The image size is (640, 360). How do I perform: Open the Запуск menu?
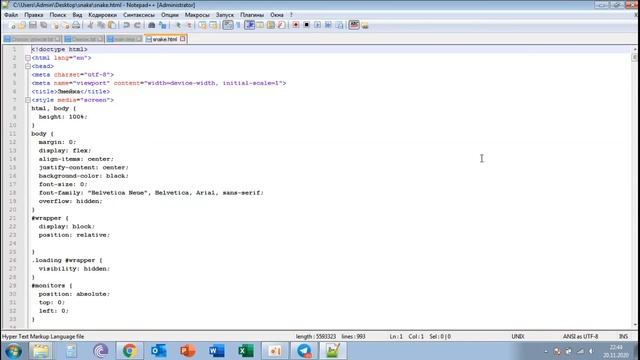[224, 15]
